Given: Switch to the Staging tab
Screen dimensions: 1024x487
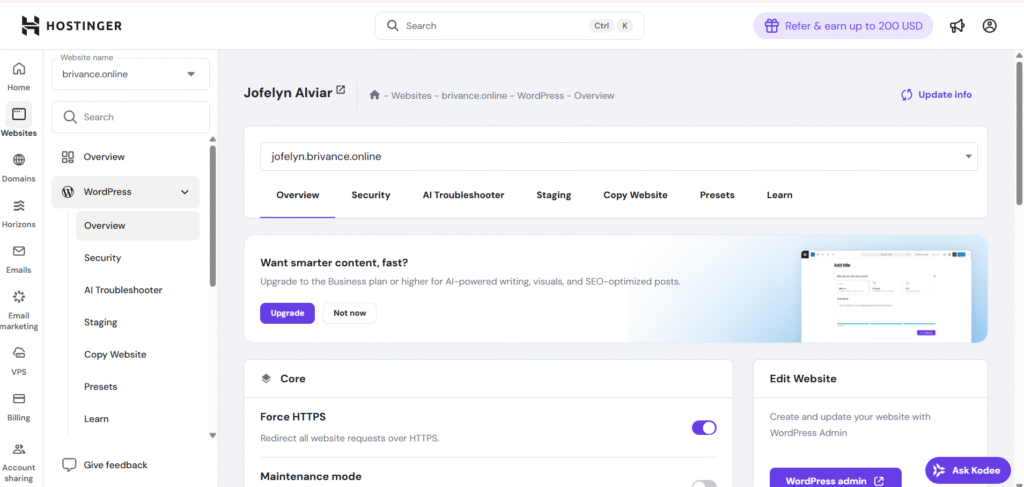Looking at the screenshot, I should [x=553, y=195].
